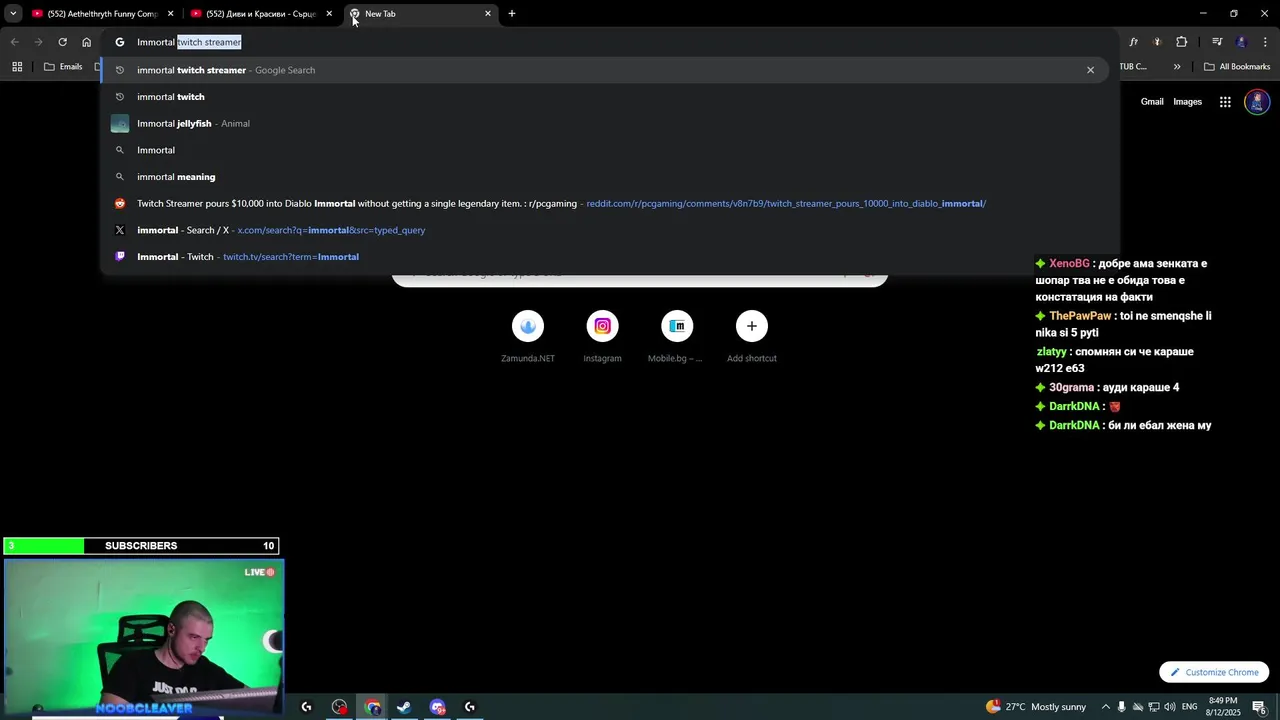1280x720 pixels.
Task: Open the volume speaker tray icon
Action: click(1169, 707)
